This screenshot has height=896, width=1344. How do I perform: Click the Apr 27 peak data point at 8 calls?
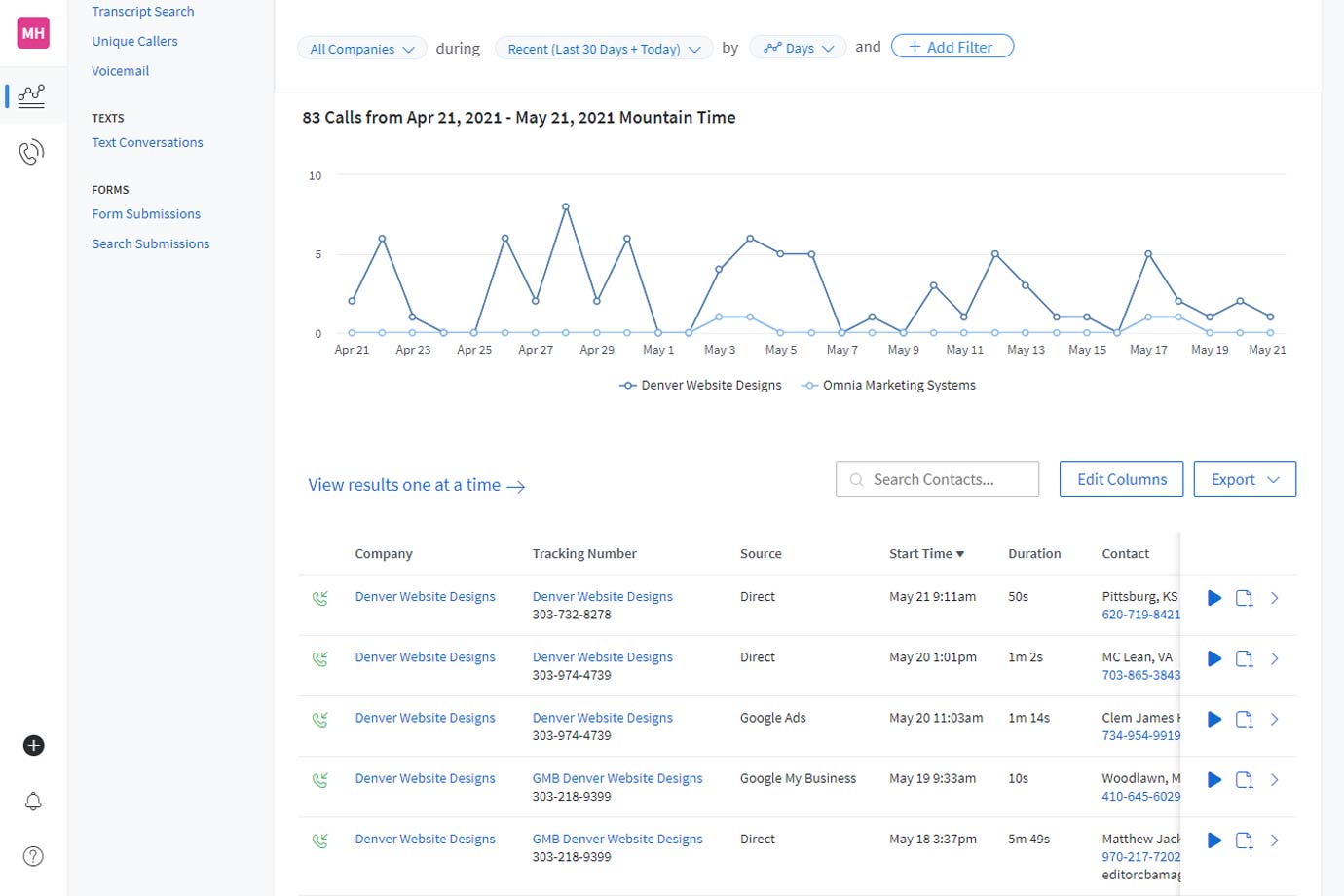(x=566, y=206)
